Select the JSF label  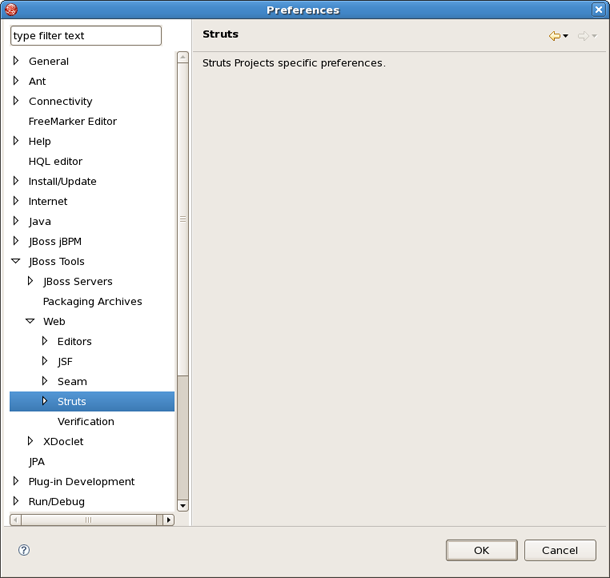click(65, 362)
